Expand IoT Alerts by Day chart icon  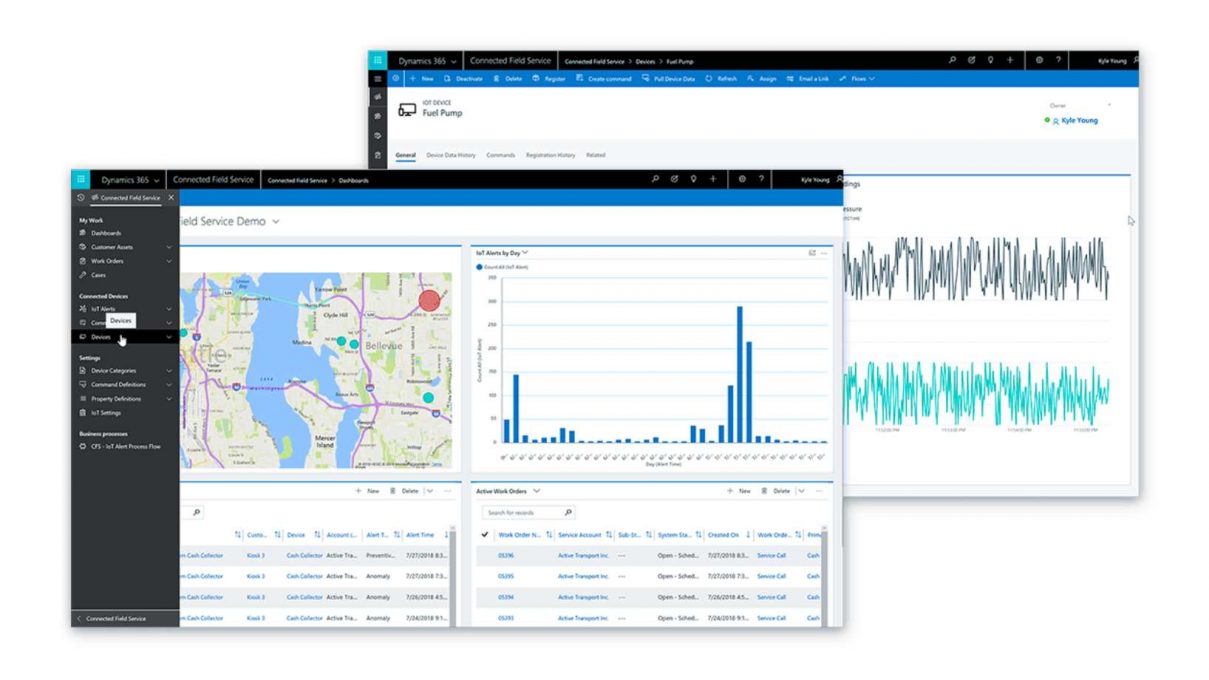click(812, 253)
